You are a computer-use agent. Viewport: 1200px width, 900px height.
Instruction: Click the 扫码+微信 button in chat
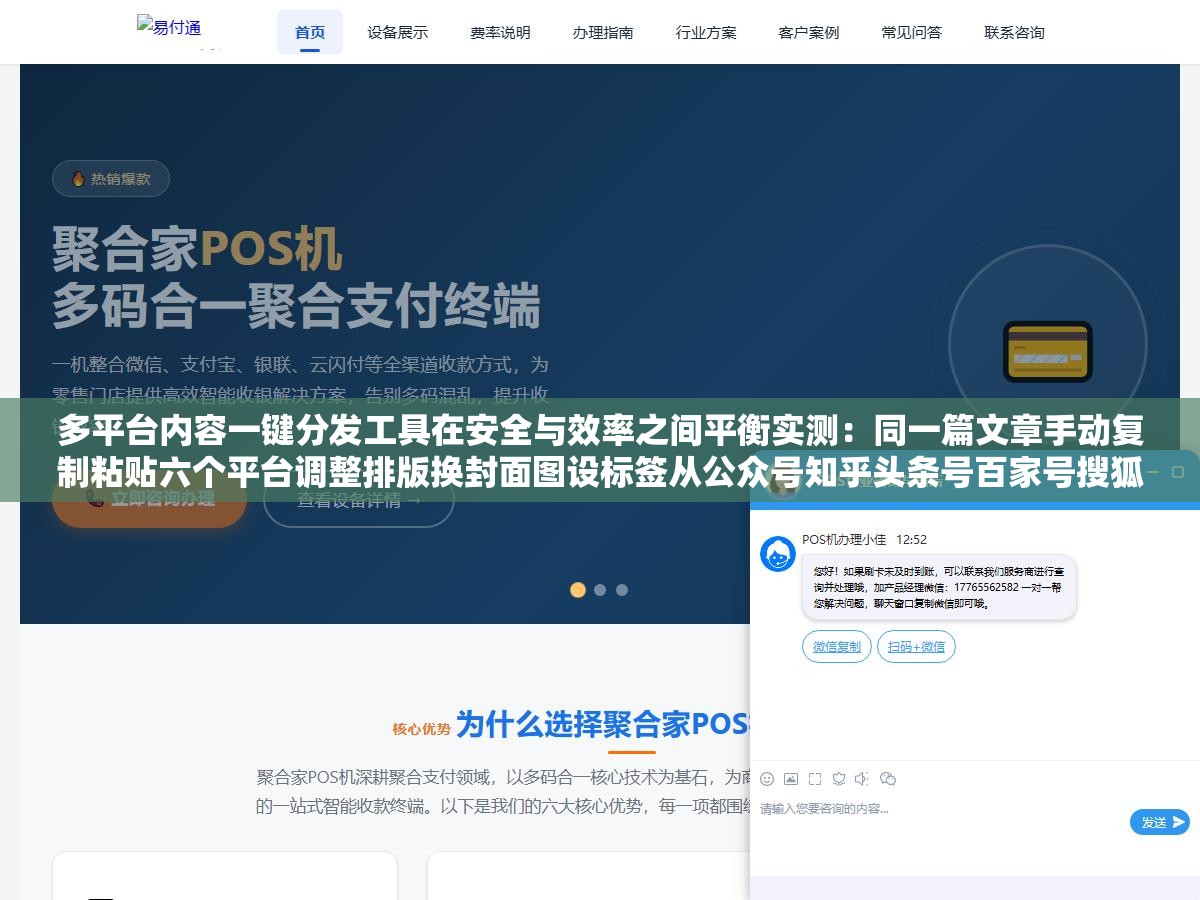pos(916,647)
